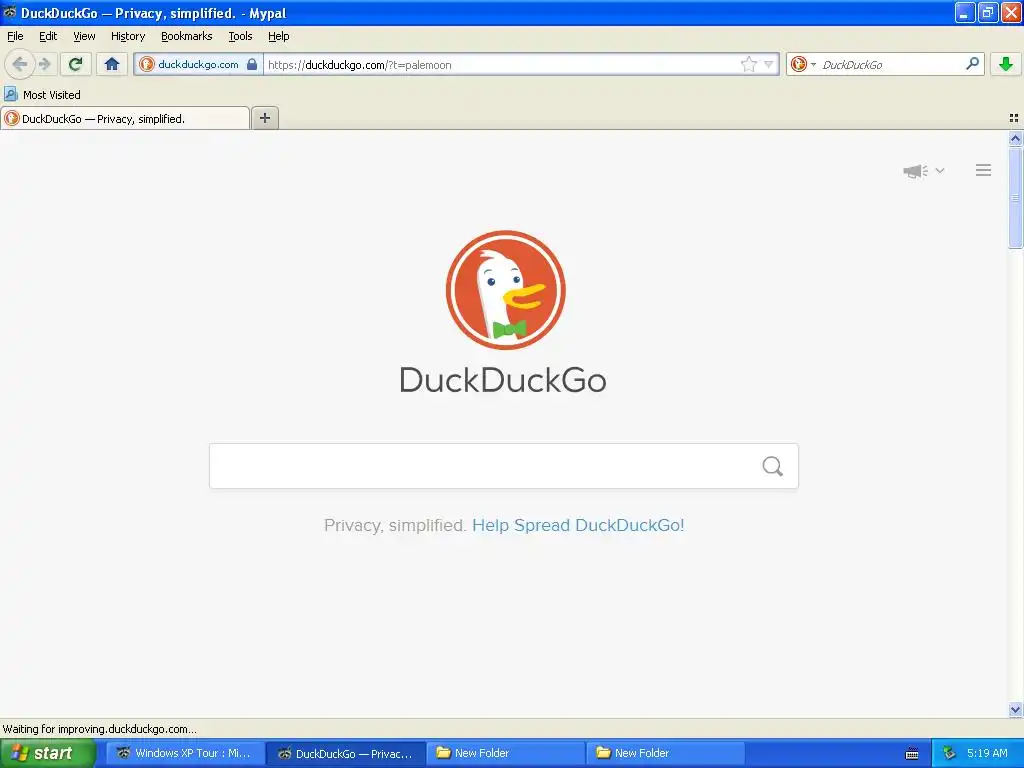Viewport: 1024px width, 768px height.
Task: Open the View menu
Action: [84, 36]
